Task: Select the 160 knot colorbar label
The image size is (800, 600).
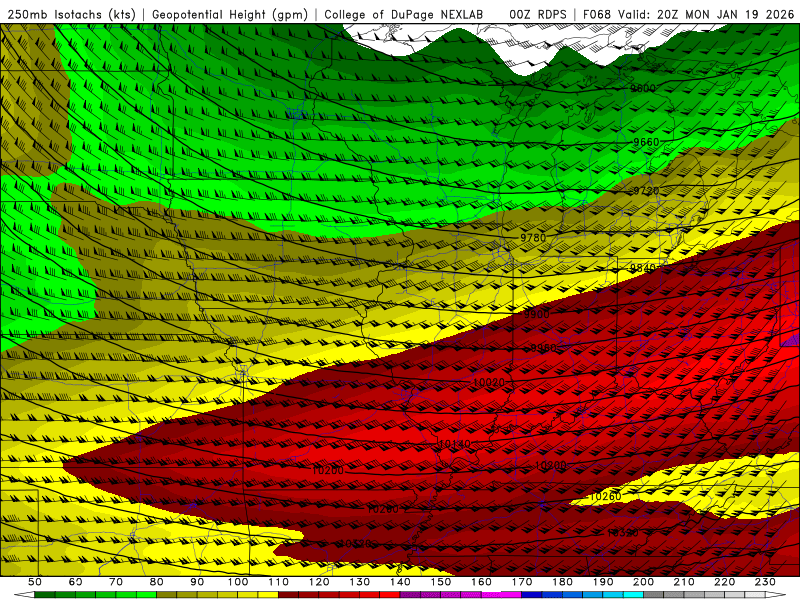Action: (x=482, y=582)
